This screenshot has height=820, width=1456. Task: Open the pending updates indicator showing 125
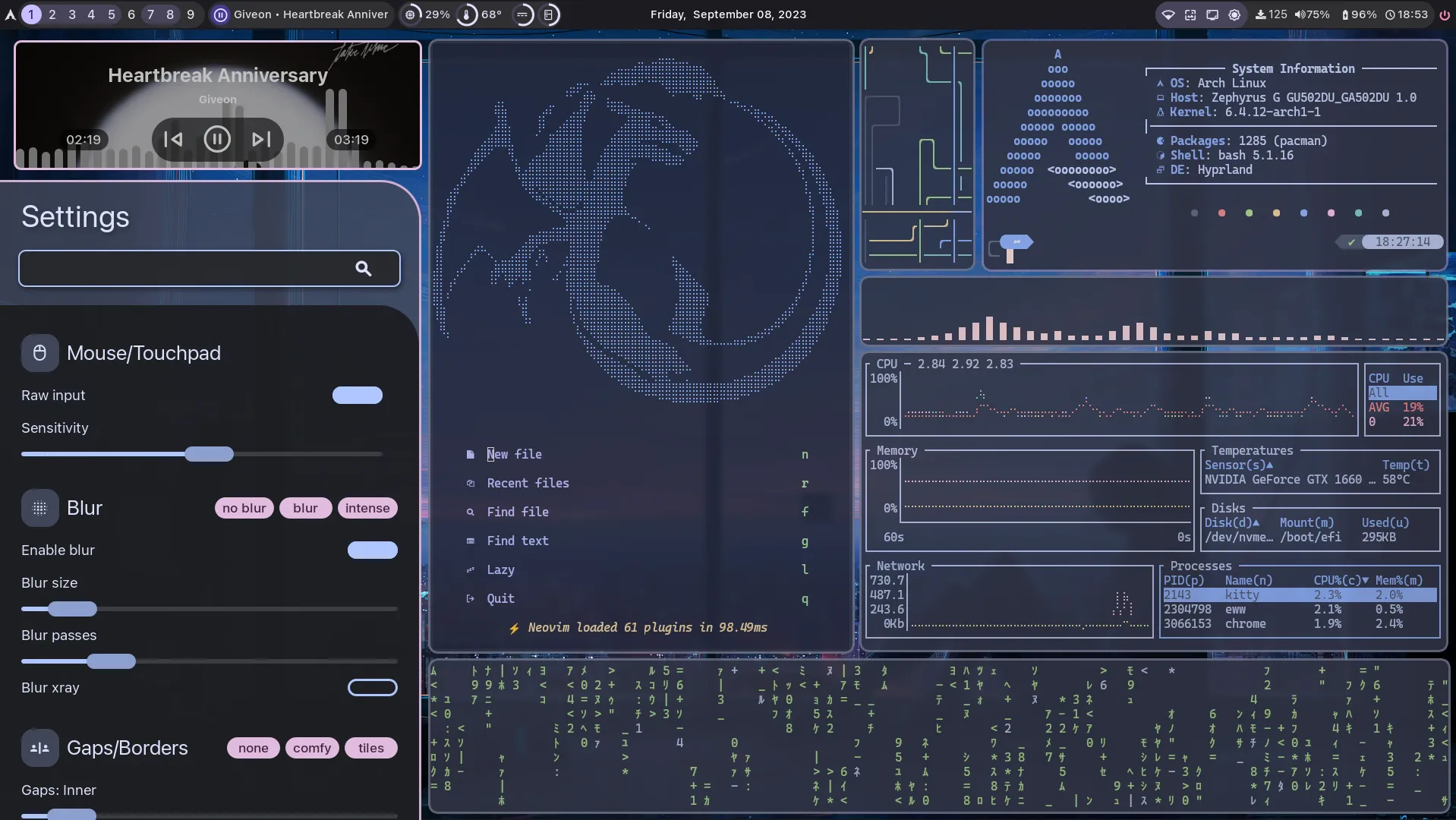click(x=1271, y=14)
